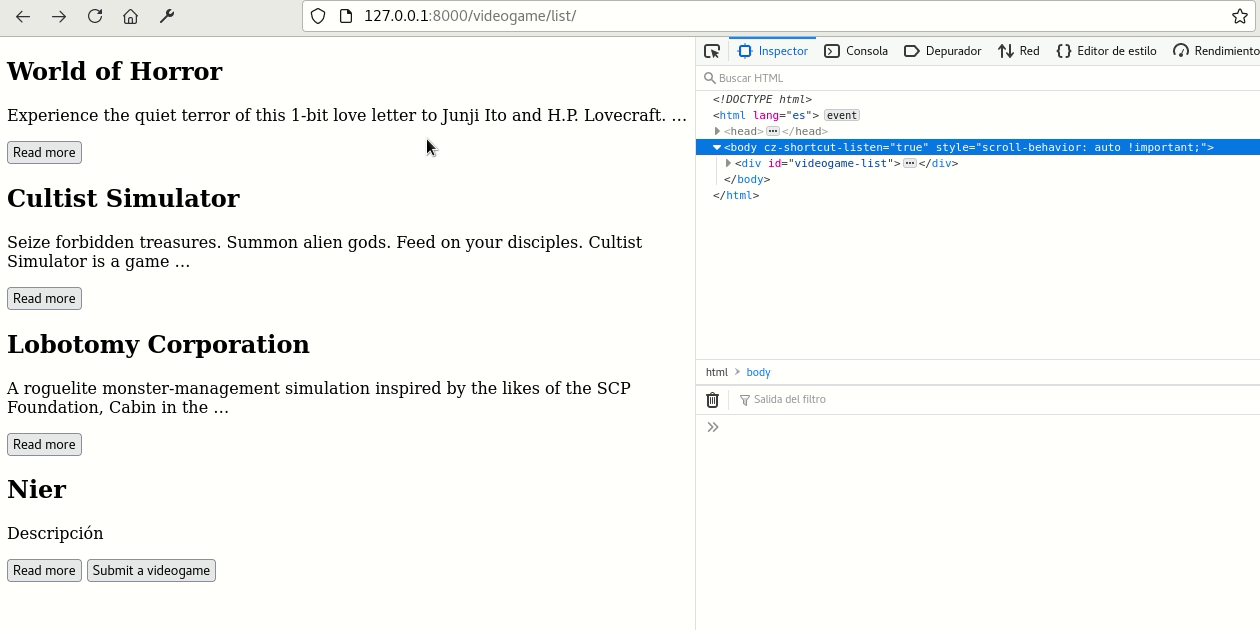
Task: Show event listeners via event badge
Action: (x=841, y=115)
